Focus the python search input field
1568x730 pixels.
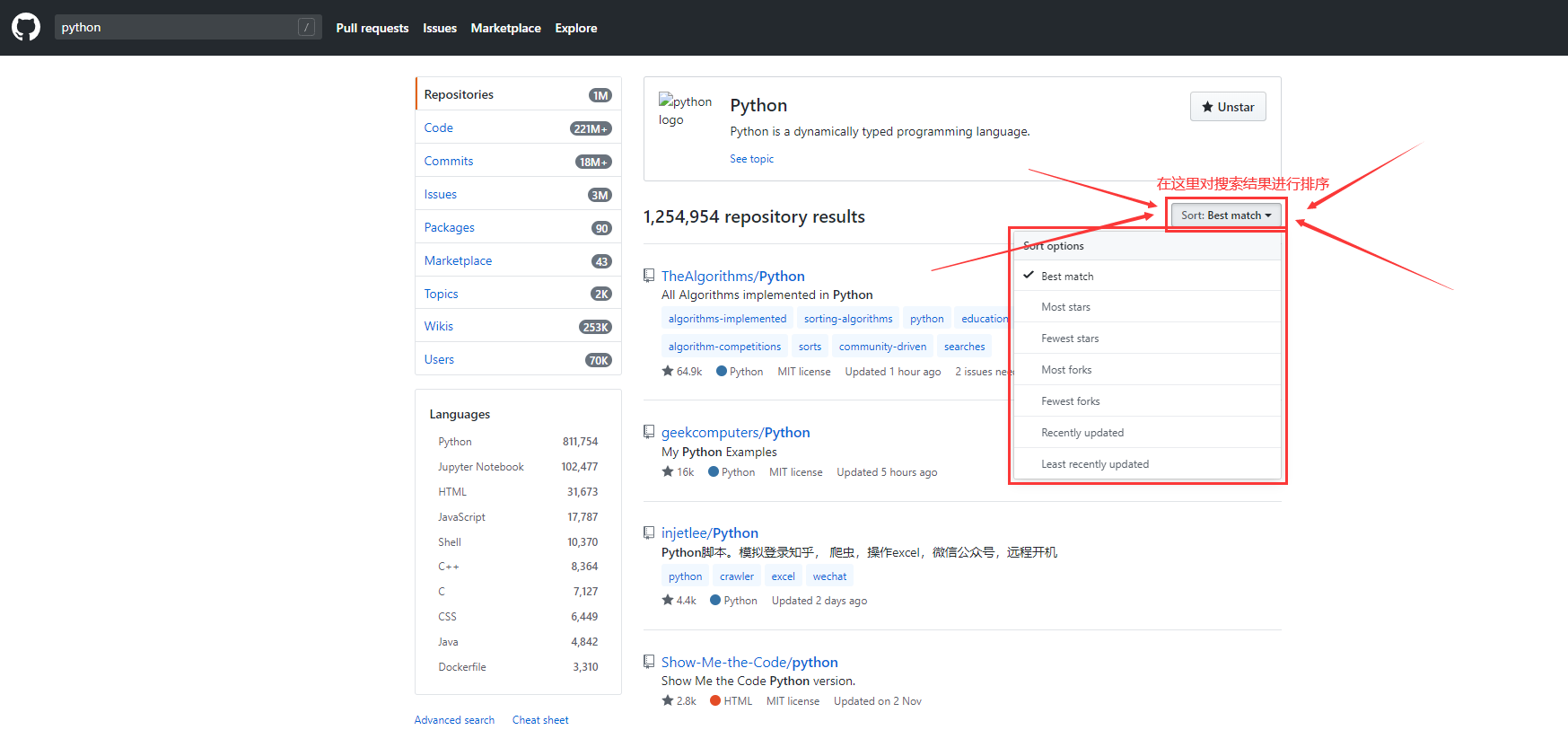point(175,27)
